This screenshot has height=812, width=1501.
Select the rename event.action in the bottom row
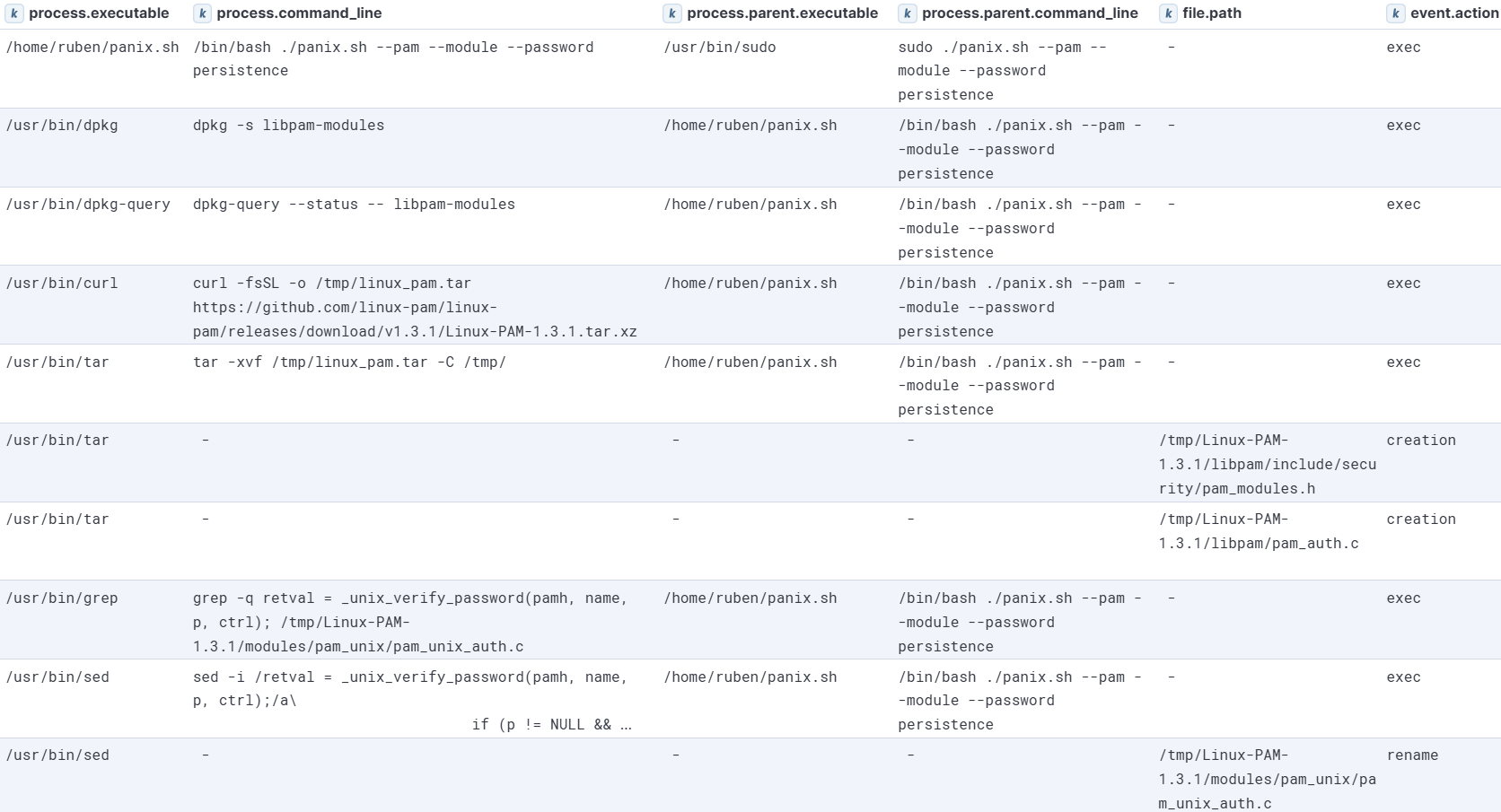click(1413, 755)
